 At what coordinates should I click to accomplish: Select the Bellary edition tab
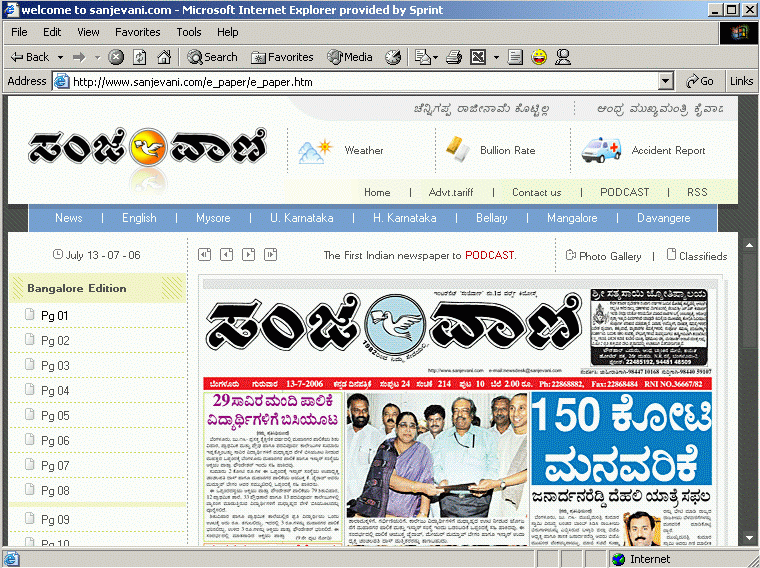(x=491, y=218)
